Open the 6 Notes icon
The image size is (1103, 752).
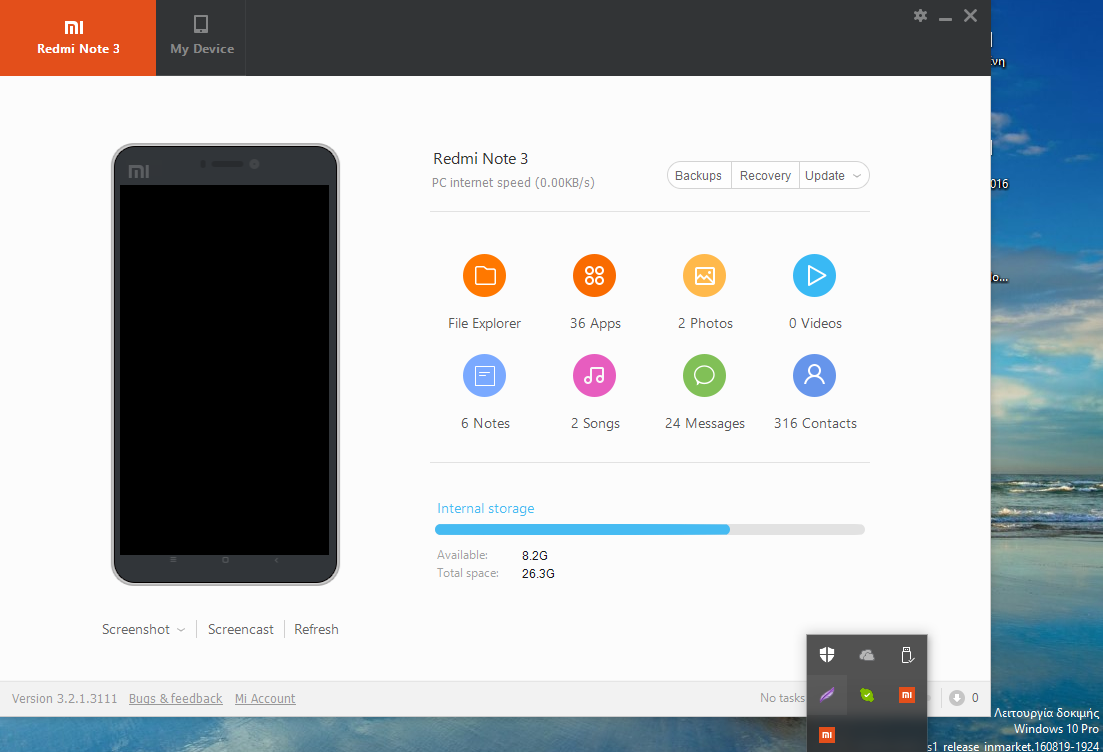click(x=484, y=376)
